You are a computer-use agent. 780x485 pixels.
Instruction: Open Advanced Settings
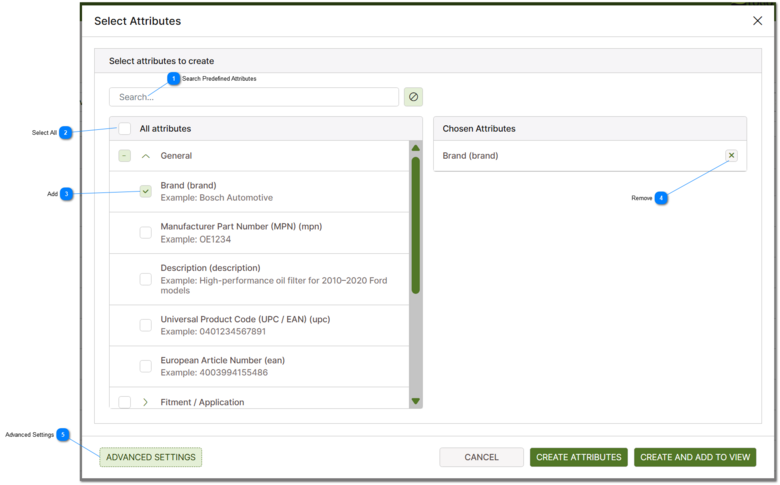click(x=151, y=457)
